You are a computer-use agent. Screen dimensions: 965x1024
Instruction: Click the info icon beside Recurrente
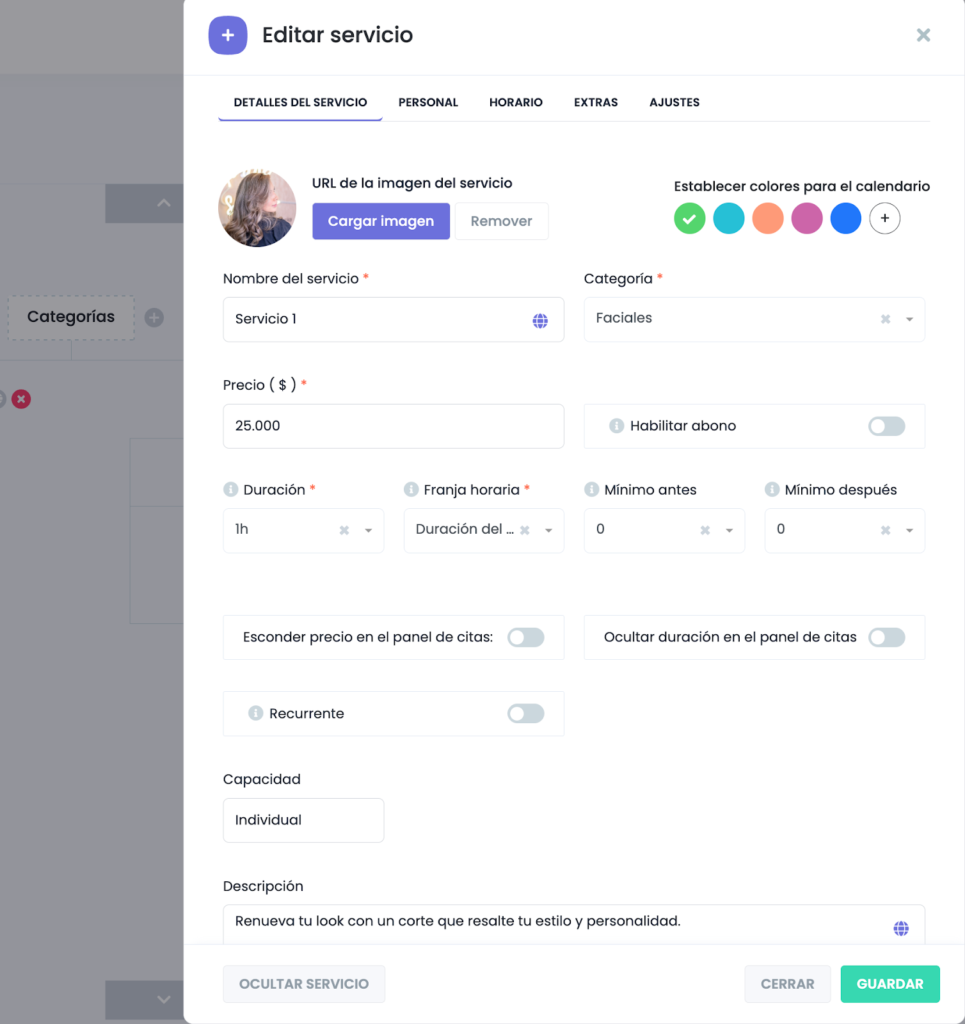256,714
